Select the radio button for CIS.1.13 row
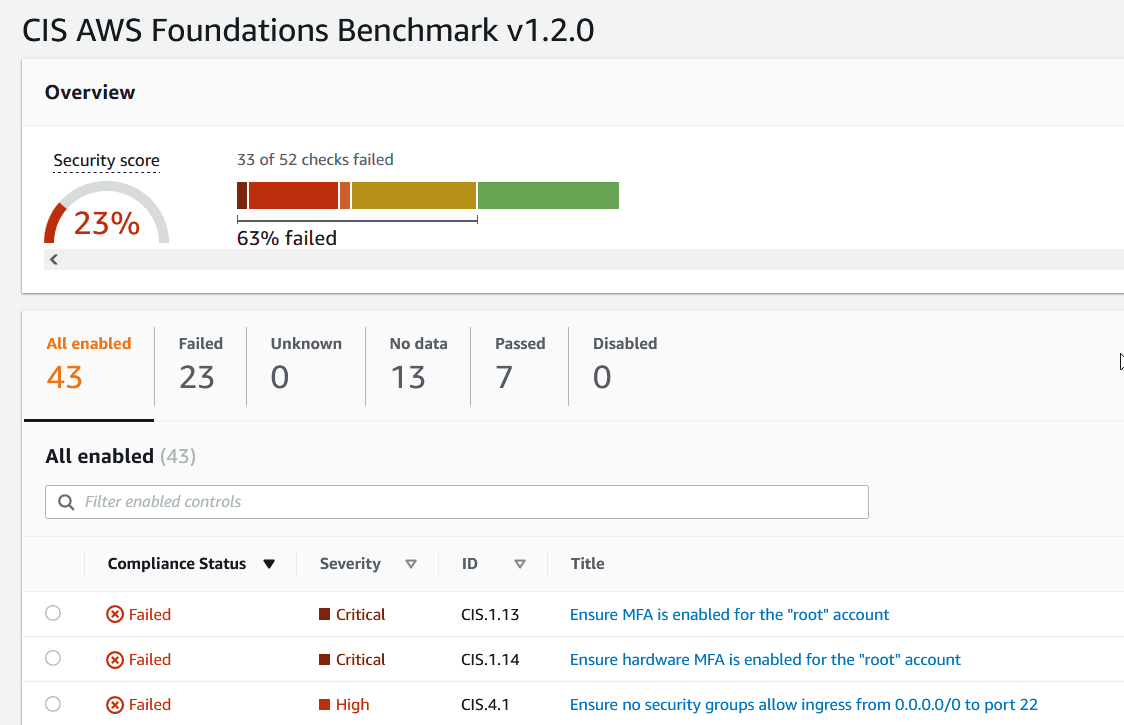 53,613
